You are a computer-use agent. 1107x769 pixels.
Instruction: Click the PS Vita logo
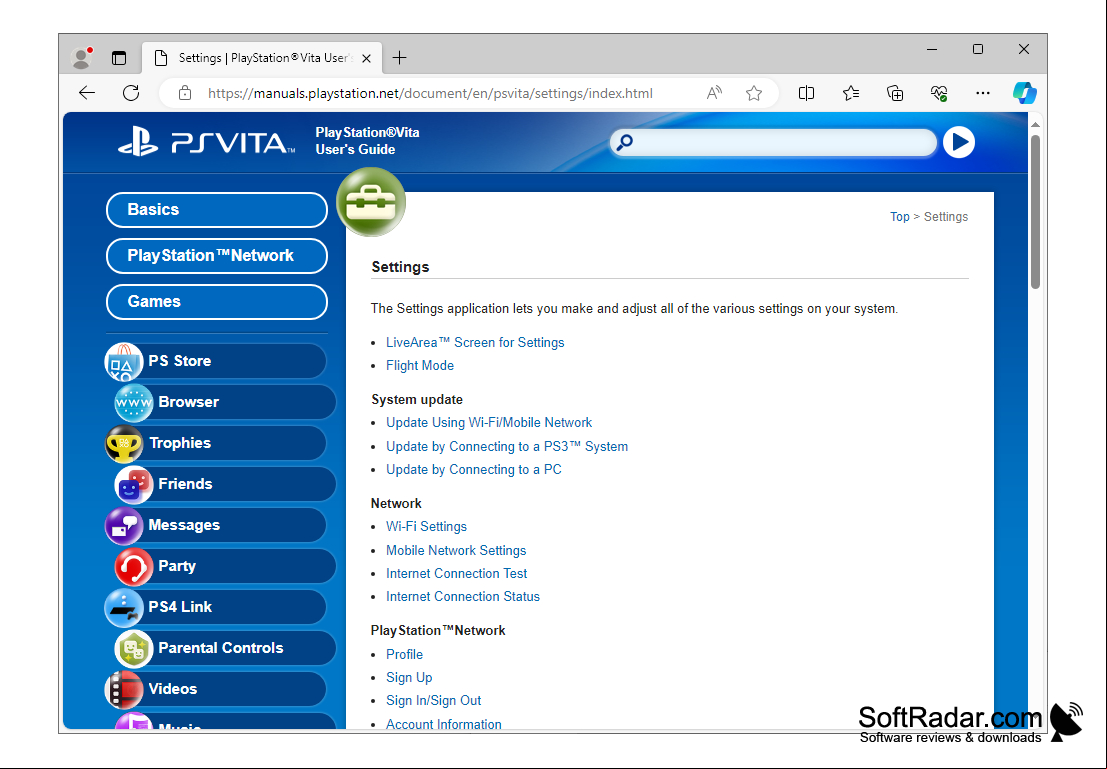click(207, 143)
